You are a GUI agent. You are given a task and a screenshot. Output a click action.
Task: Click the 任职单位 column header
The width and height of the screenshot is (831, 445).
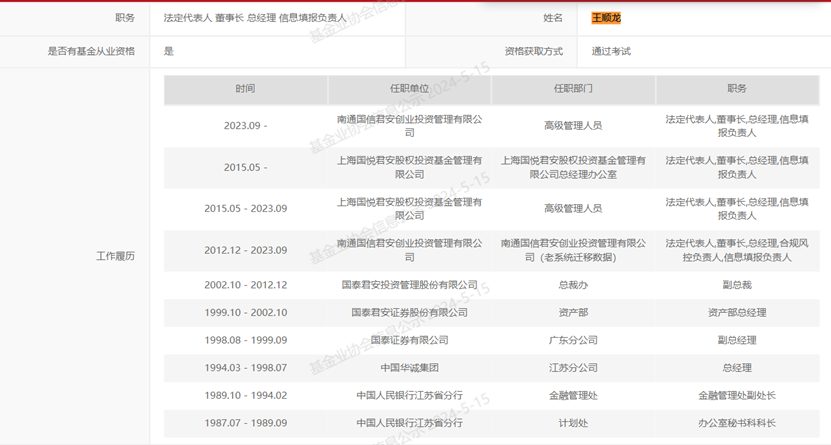click(409, 89)
